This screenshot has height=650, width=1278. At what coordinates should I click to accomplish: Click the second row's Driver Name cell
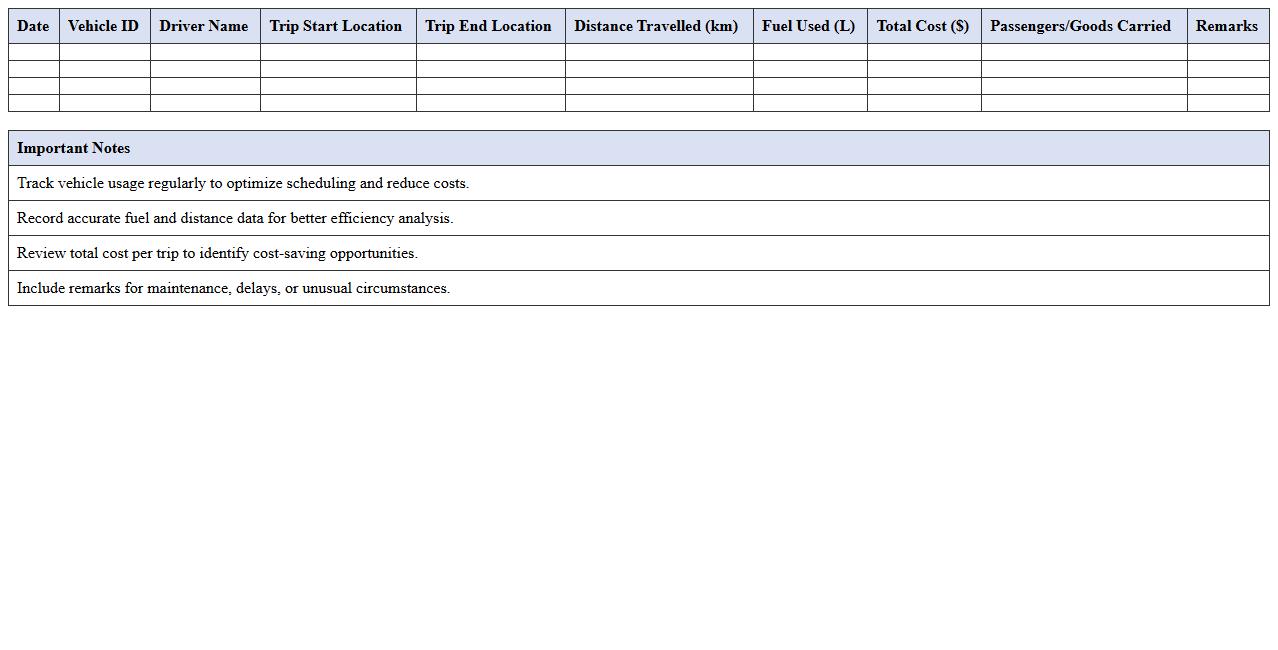[204, 69]
